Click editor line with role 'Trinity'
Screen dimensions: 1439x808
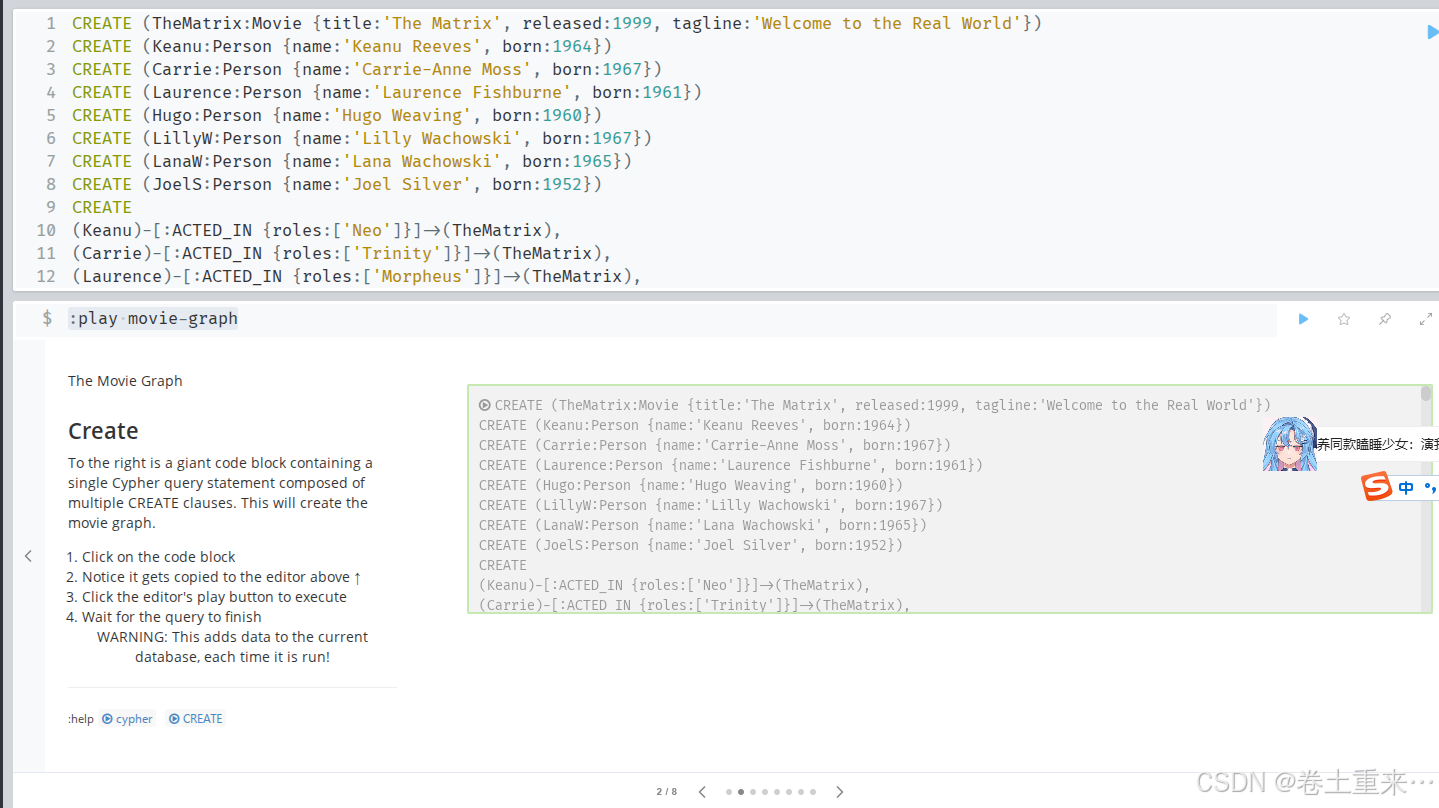(x=341, y=253)
